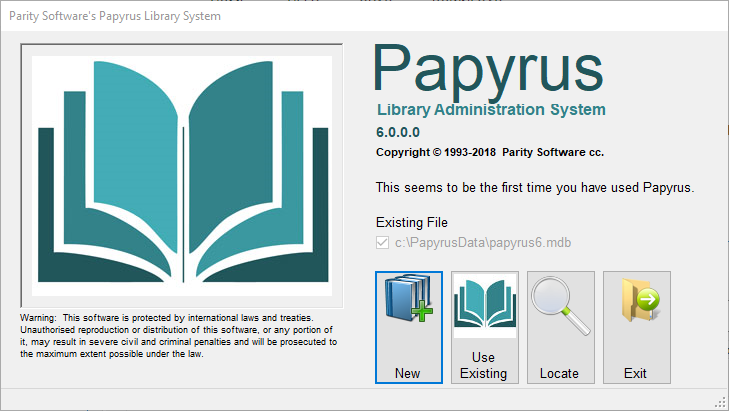Screen dimensions: 729x411
Task: Click the 'Locate' button caption
Action: pos(559,373)
